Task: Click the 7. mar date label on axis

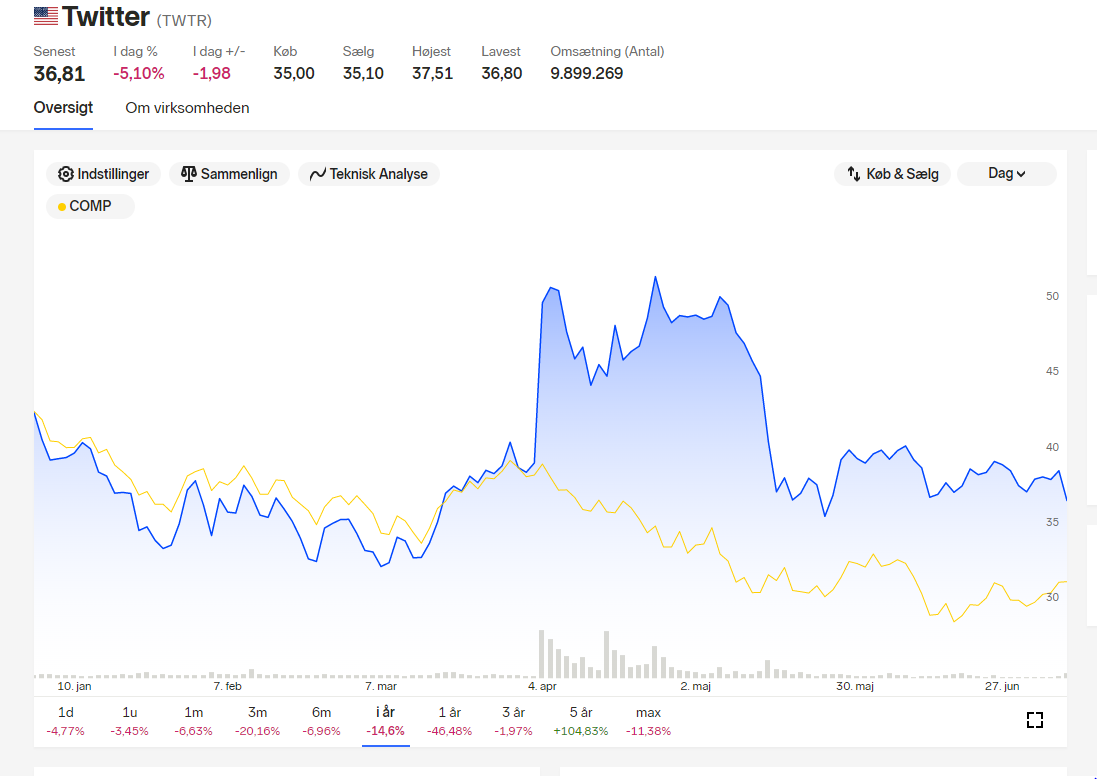Action: [381, 687]
